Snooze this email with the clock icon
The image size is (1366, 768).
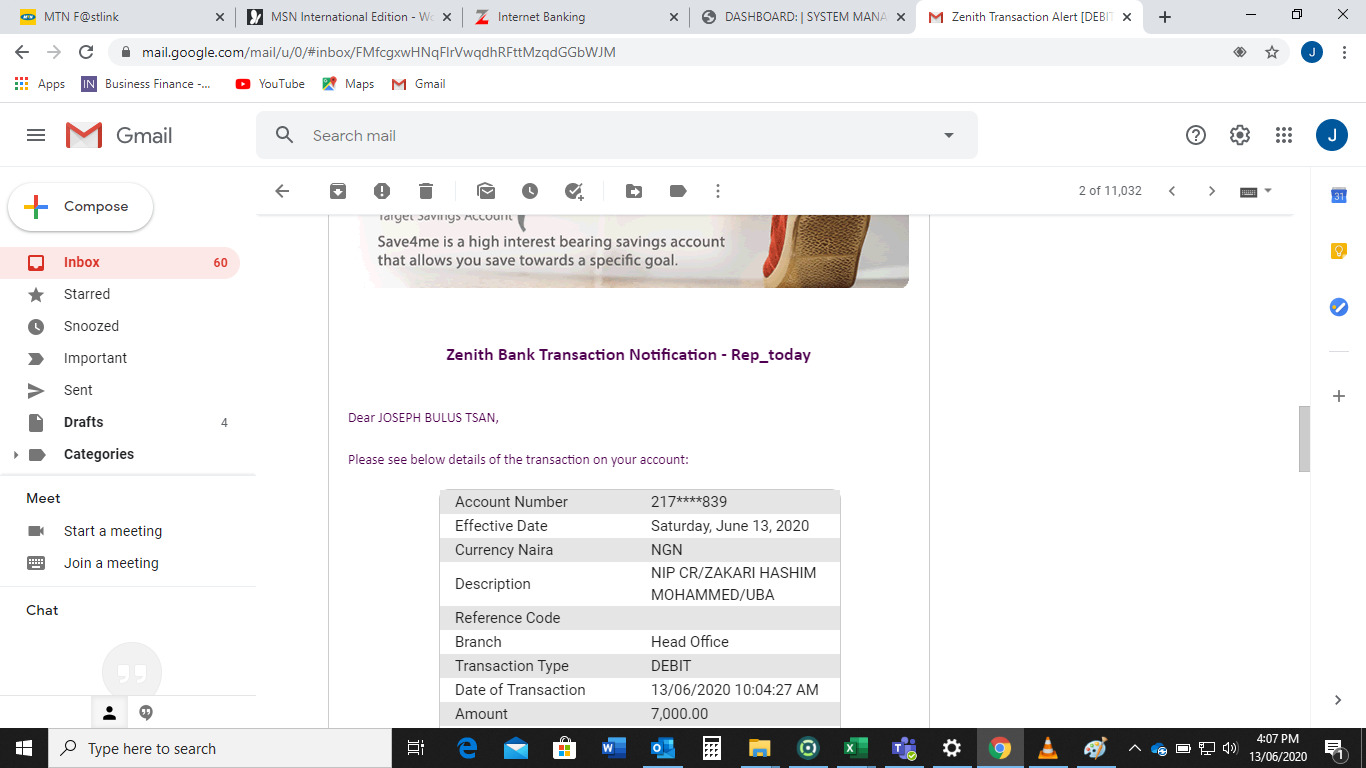(x=530, y=191)
